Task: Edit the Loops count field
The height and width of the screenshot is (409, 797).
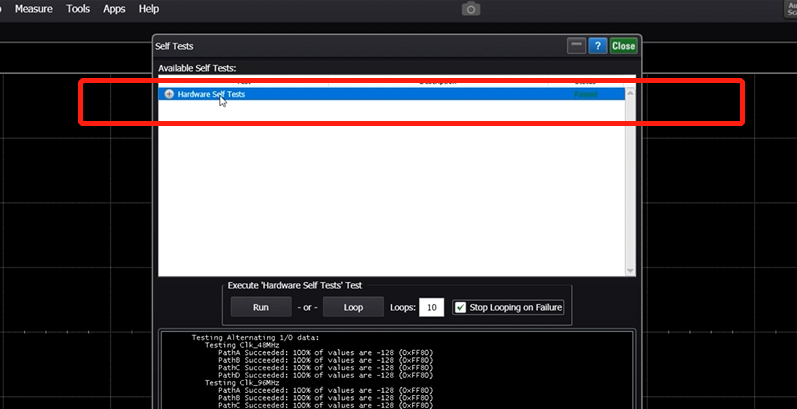Action: coord(432,307)
